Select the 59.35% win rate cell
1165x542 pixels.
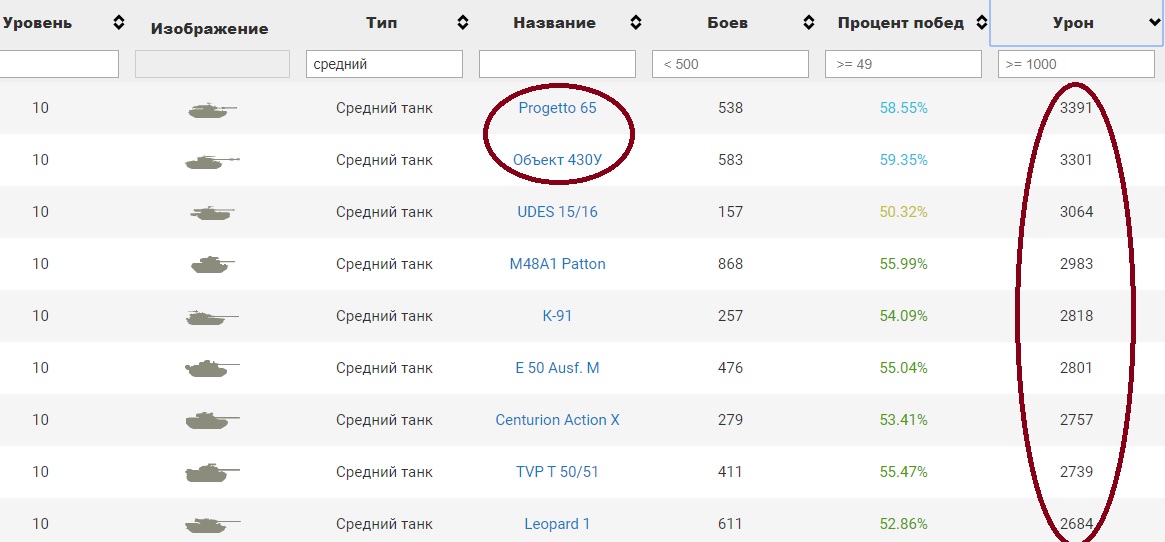[x=903, y=160]
